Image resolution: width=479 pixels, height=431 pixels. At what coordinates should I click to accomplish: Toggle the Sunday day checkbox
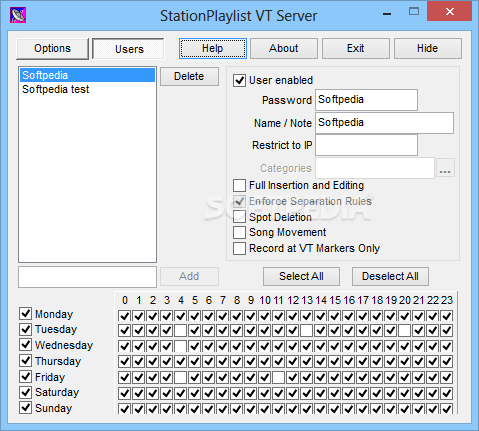tap(25, 407)
